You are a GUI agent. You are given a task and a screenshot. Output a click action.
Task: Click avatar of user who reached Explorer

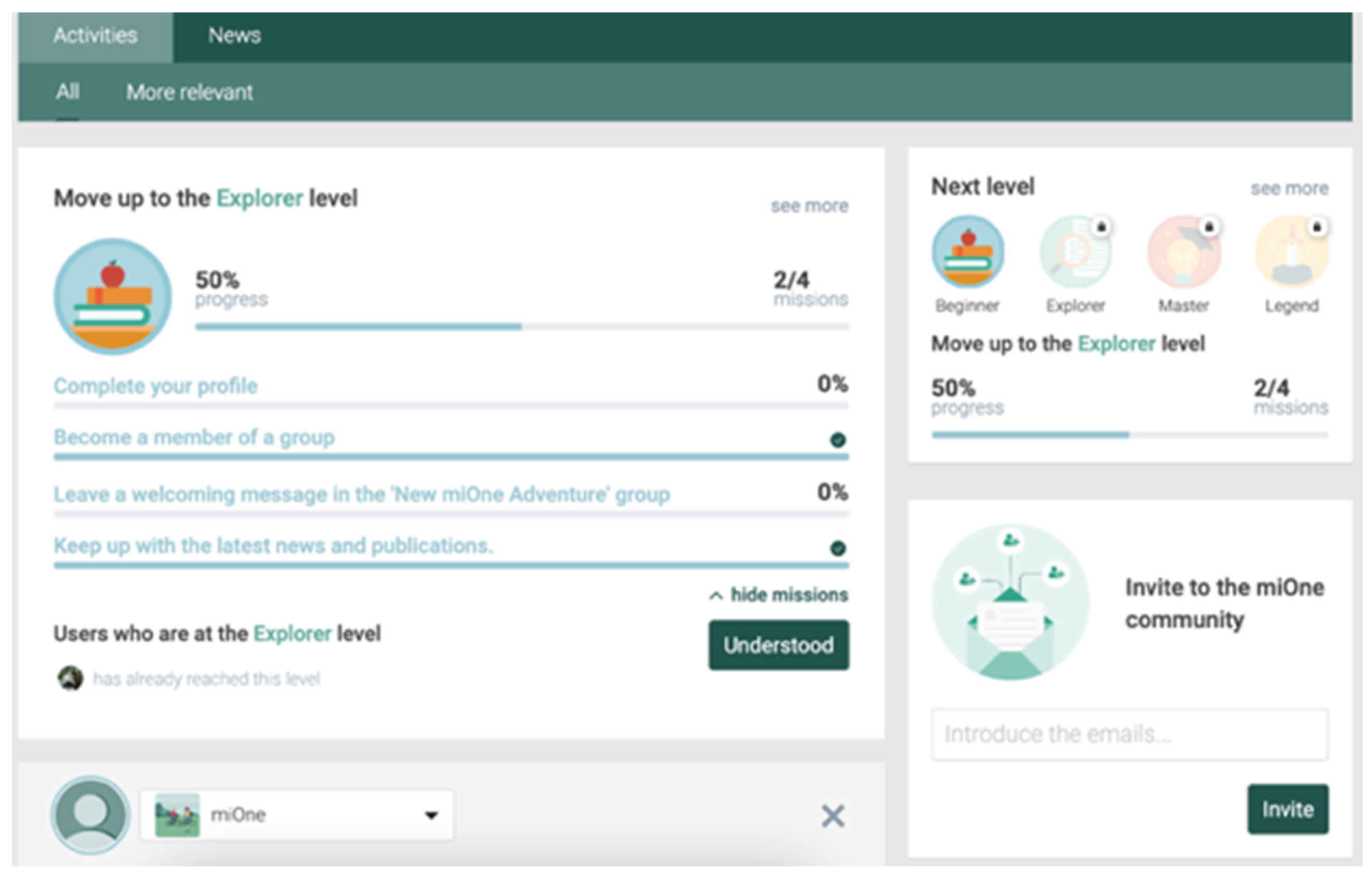[70, 678]
